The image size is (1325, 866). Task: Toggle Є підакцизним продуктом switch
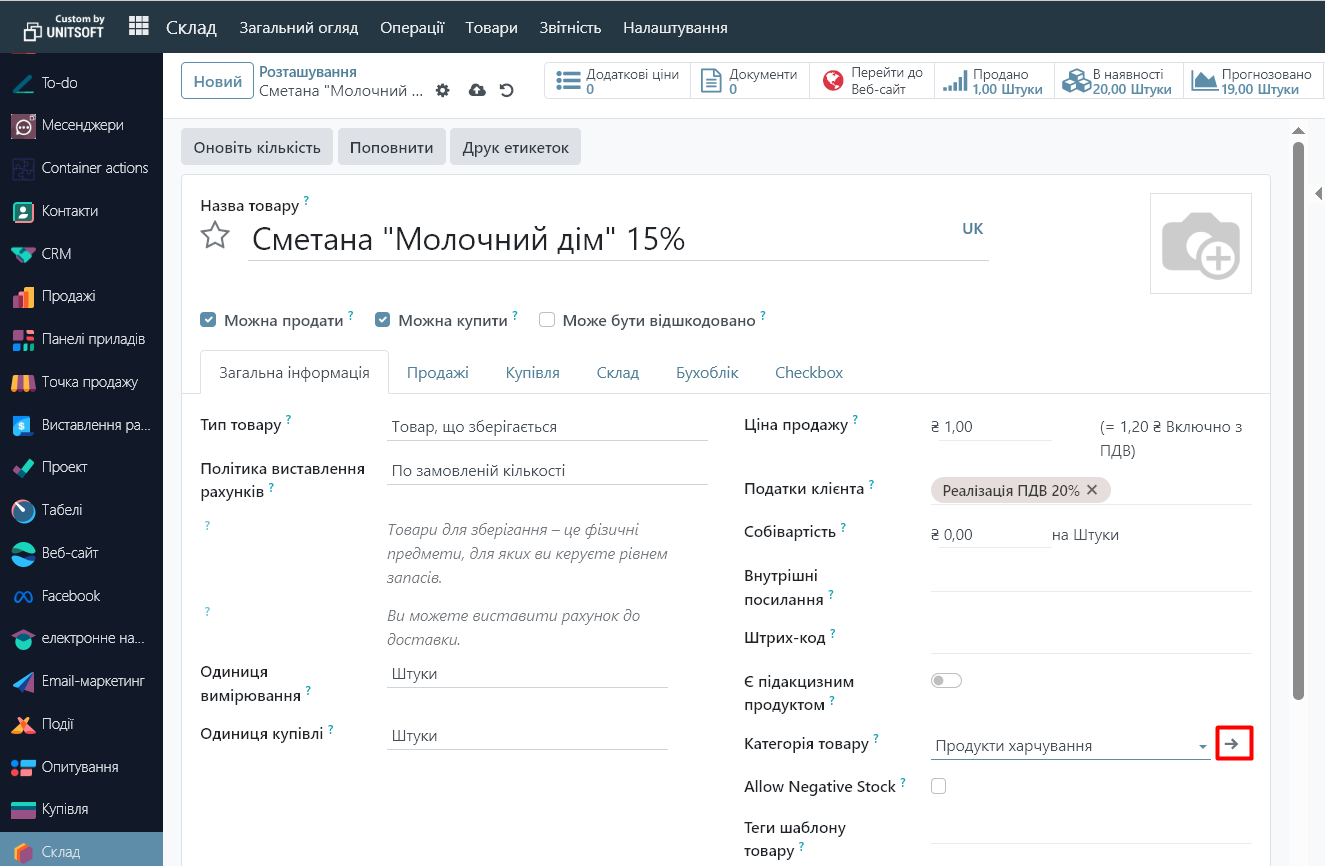pos(946,681)
